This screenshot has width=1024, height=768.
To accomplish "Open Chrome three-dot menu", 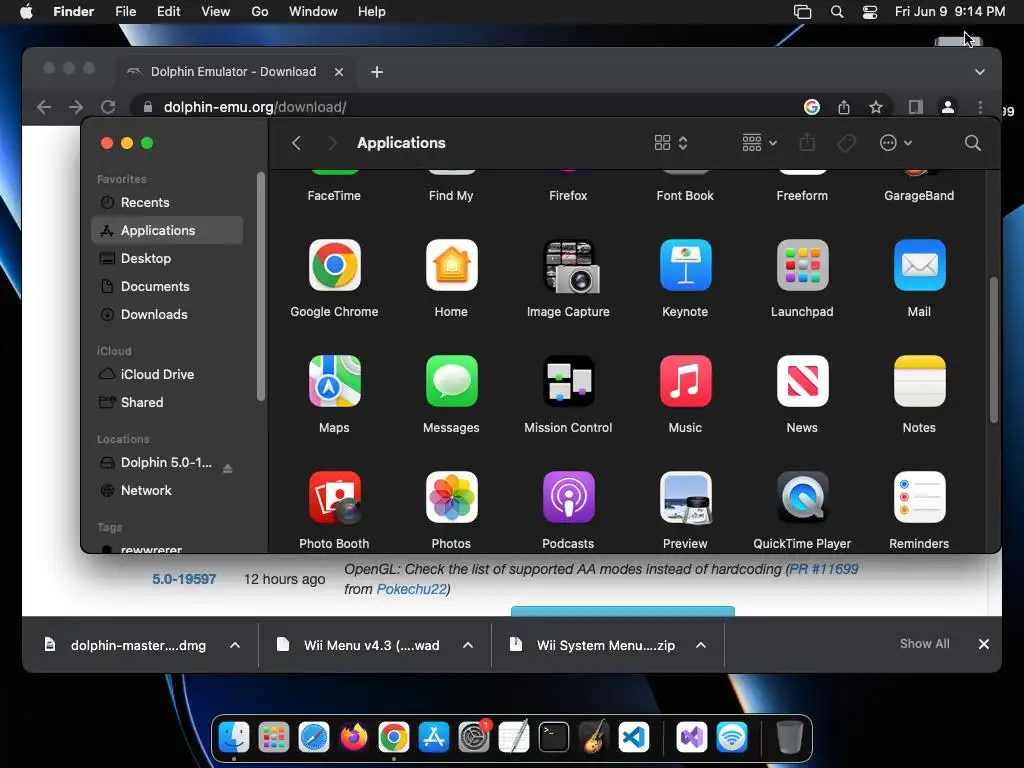I will [980, 107].
